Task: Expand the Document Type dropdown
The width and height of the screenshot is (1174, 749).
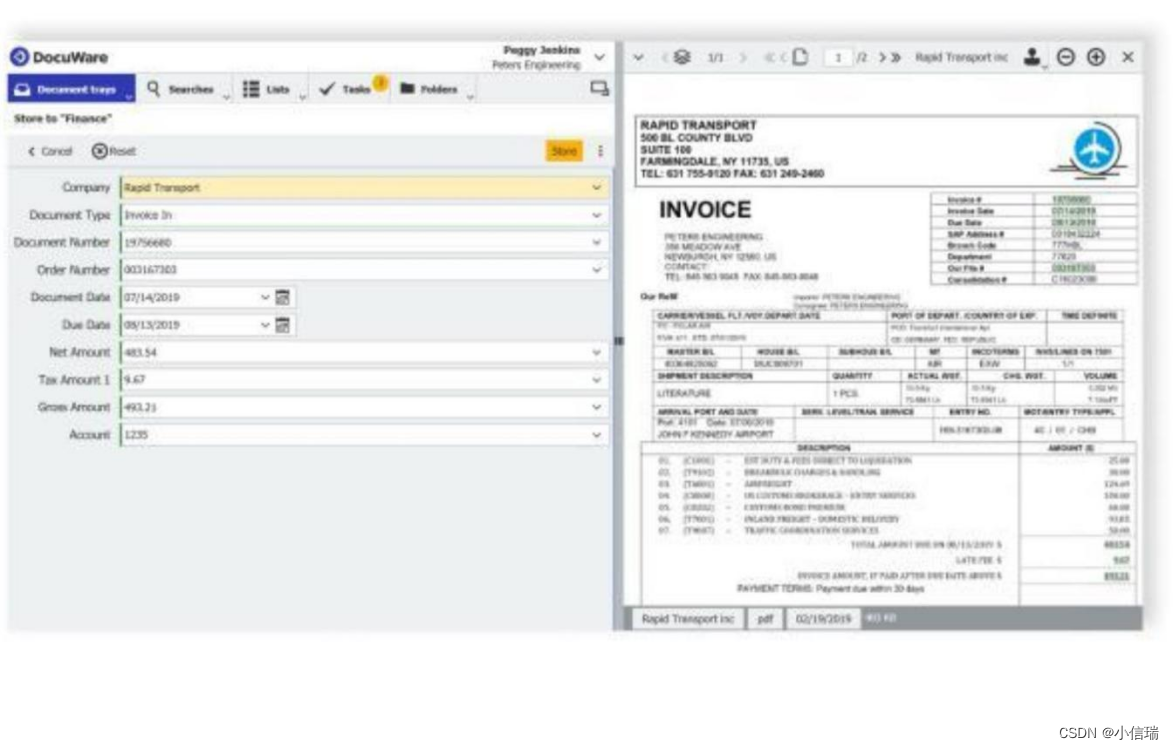Action: (x=597, y=215)
